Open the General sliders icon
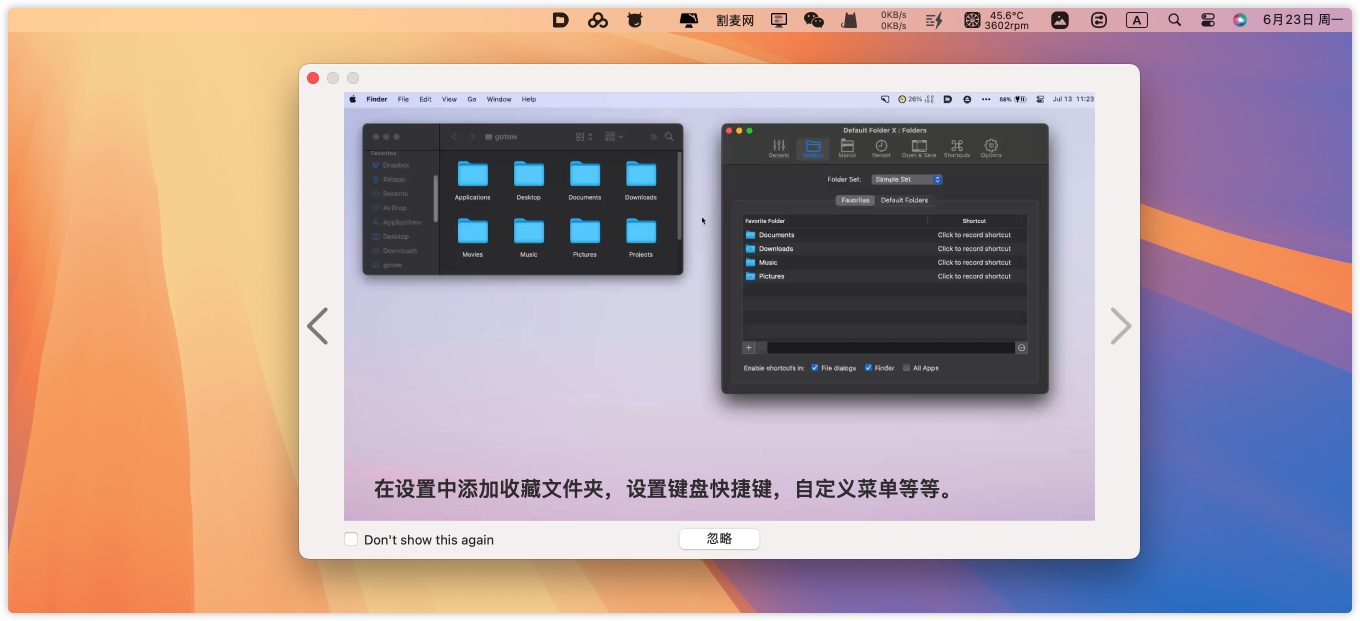1360x621 pixels. pos(779,148)
